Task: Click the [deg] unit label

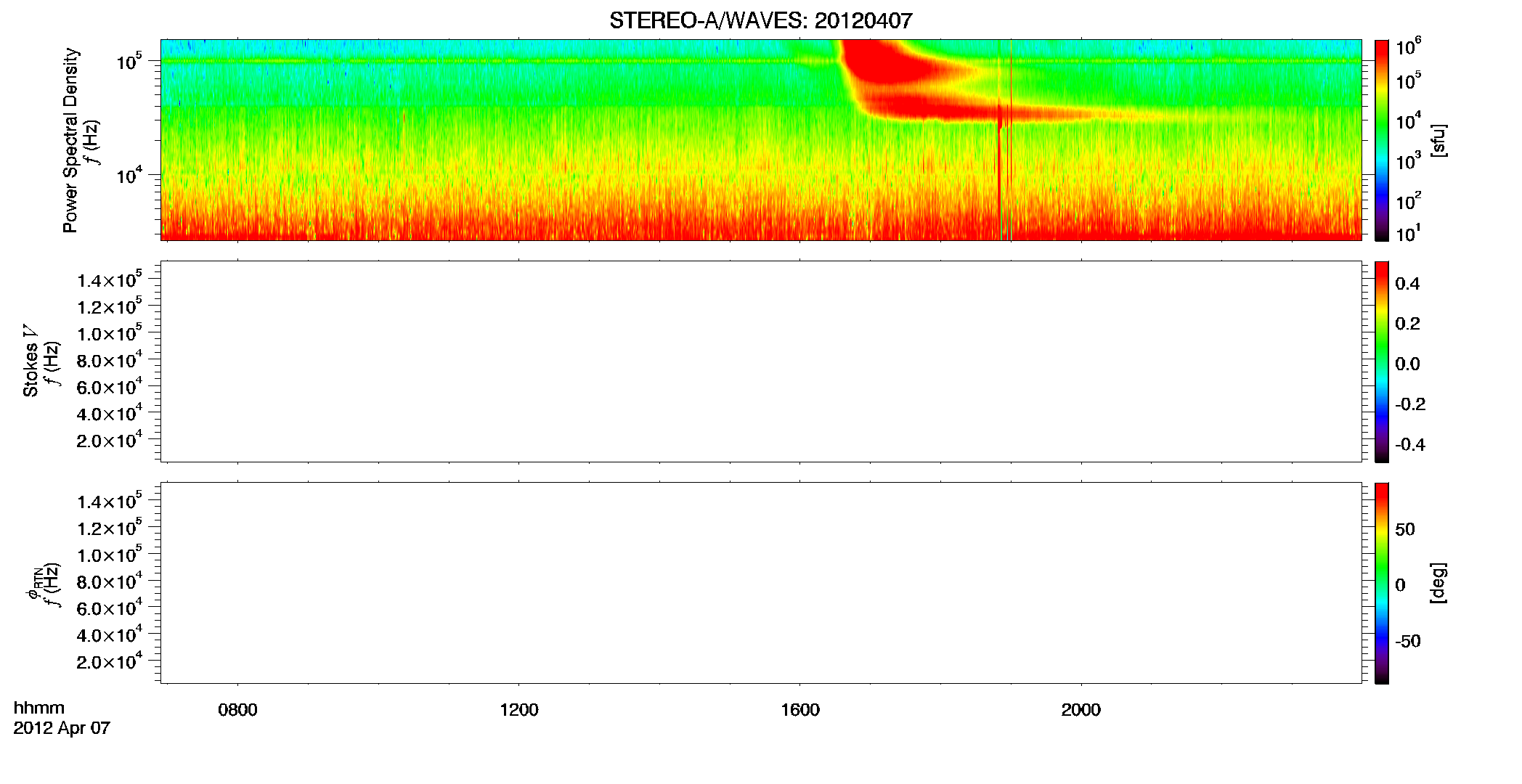Action: [x=1438, y=583]
